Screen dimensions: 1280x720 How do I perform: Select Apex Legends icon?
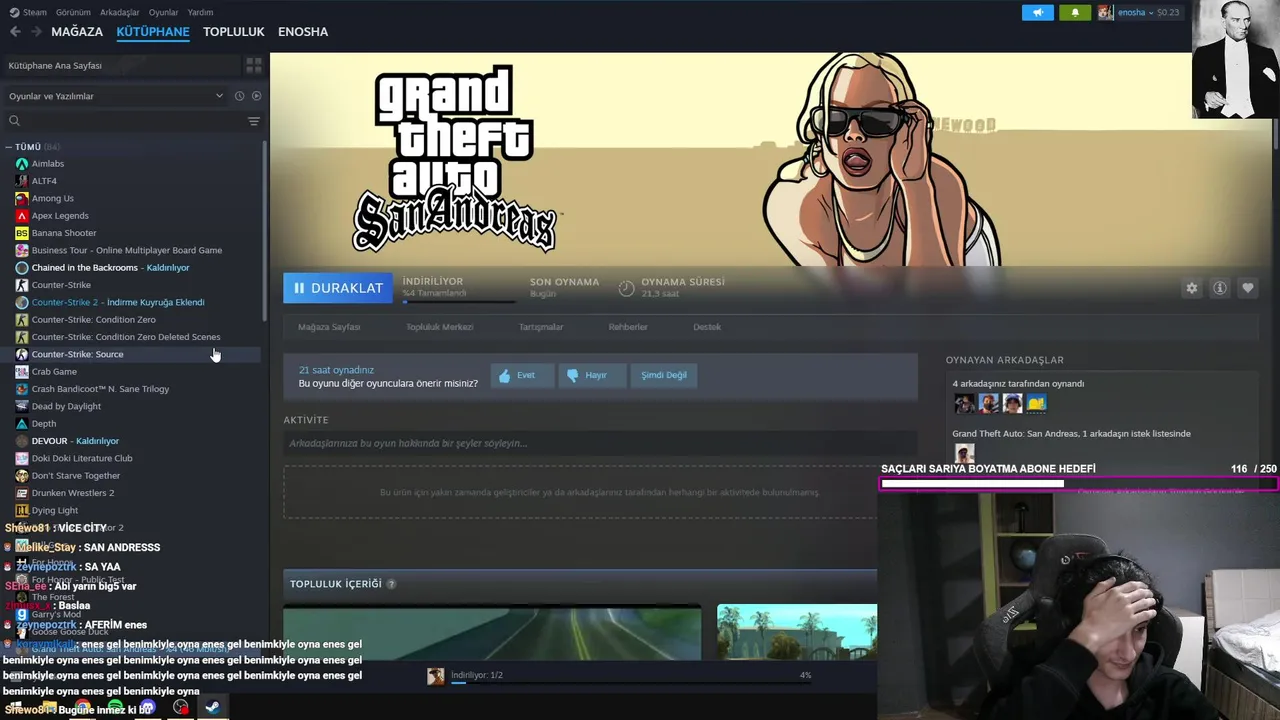22,216
